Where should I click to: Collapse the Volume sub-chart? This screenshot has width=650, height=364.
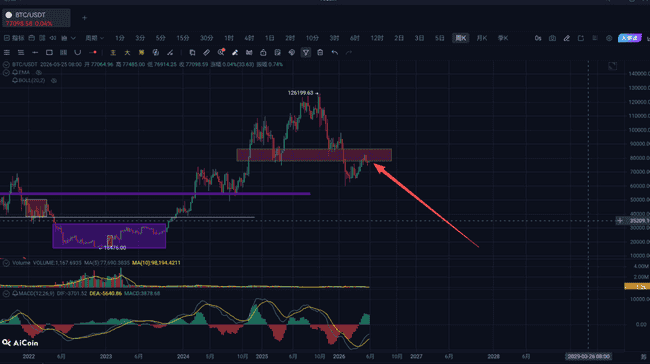pyautogui.click(x=6, y=263)
